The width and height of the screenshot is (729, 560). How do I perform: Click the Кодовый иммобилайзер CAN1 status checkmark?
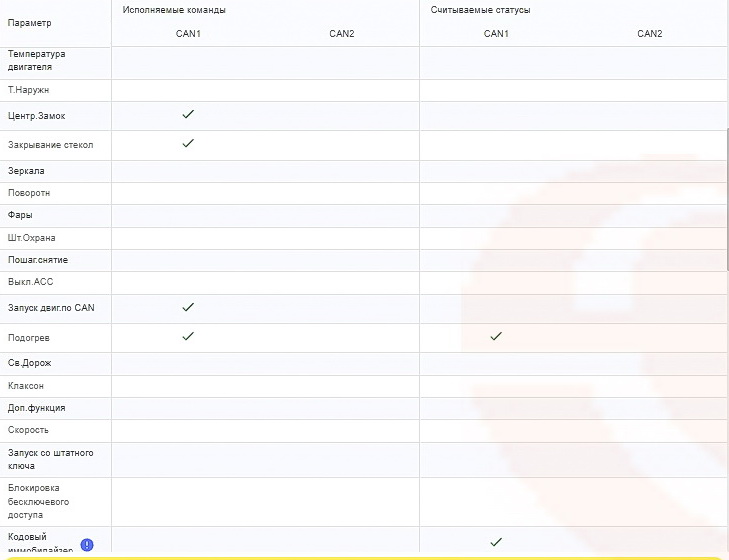(x=496, y=542)
